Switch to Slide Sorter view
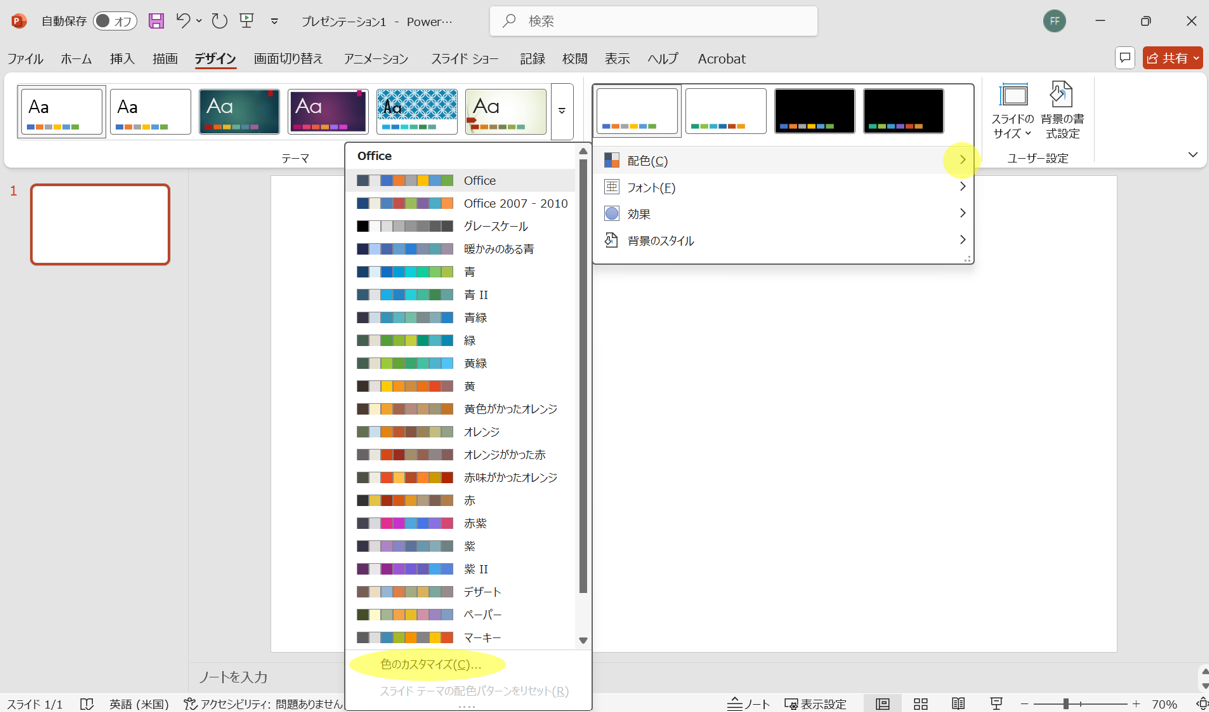The image size is (1209, 712). pos(920,704)
